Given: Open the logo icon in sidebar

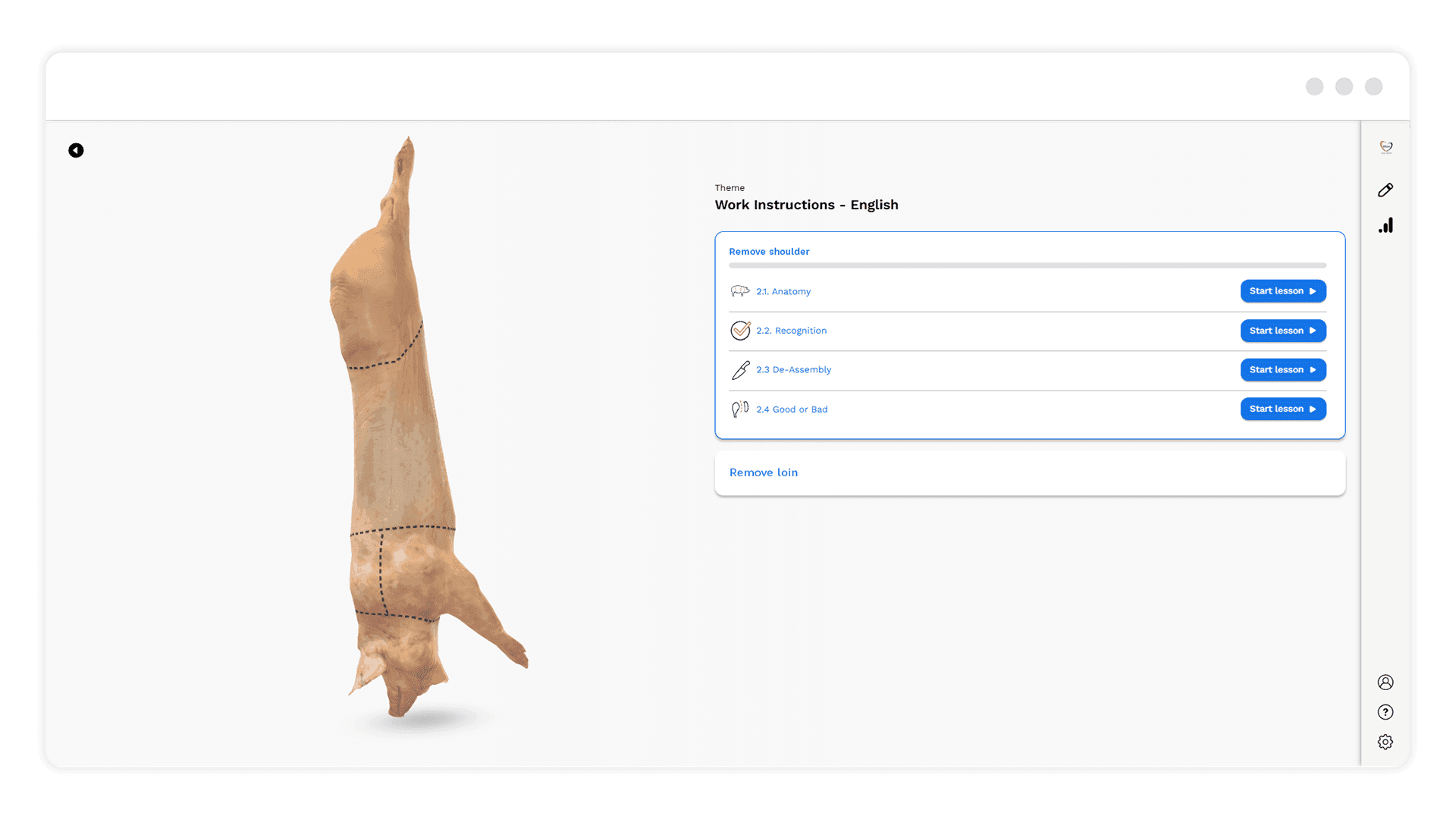Looking at the screenshot, I should [x=1385, y=147].
